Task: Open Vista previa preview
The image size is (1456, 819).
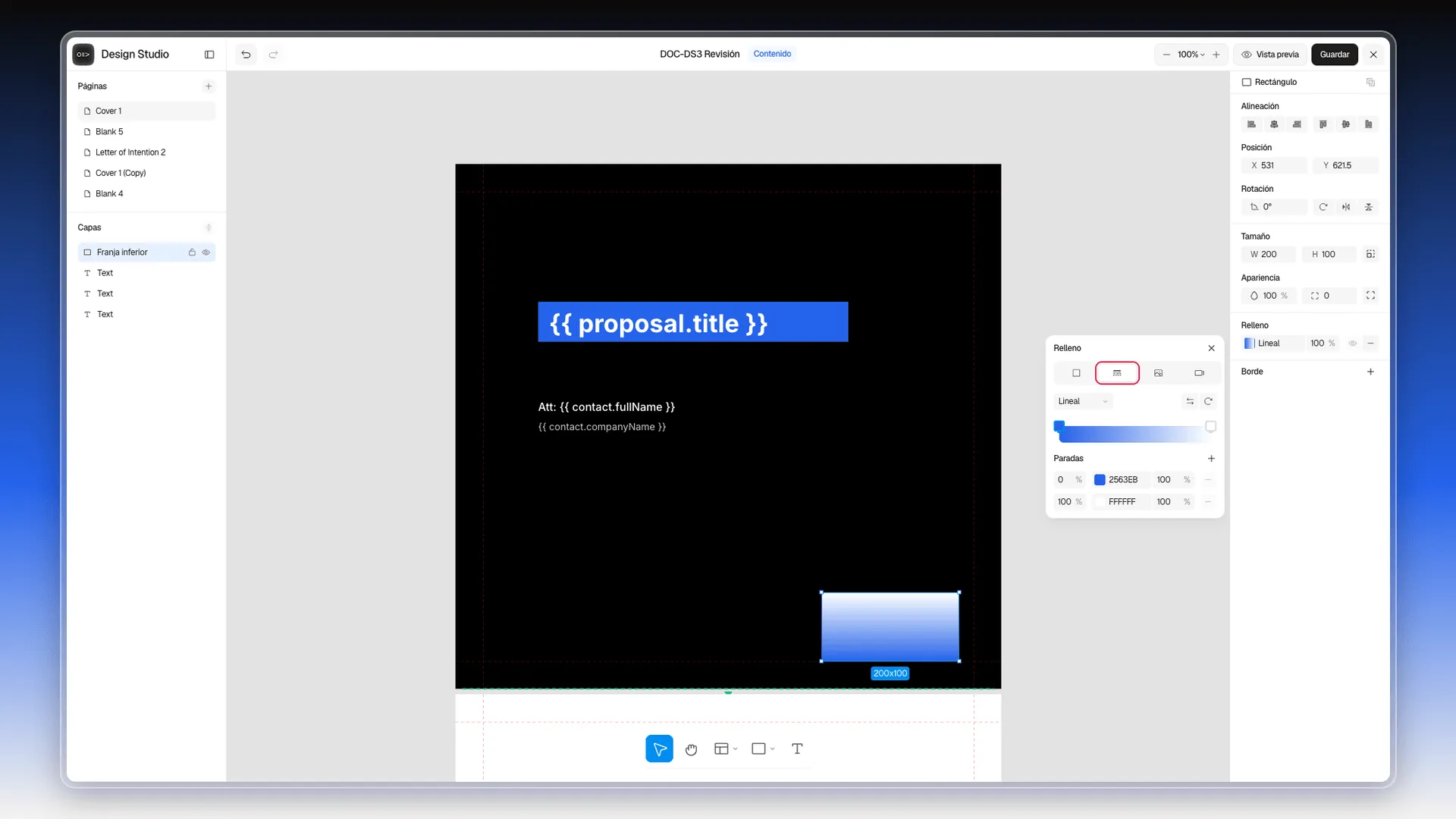Action: pos(1269,55)
